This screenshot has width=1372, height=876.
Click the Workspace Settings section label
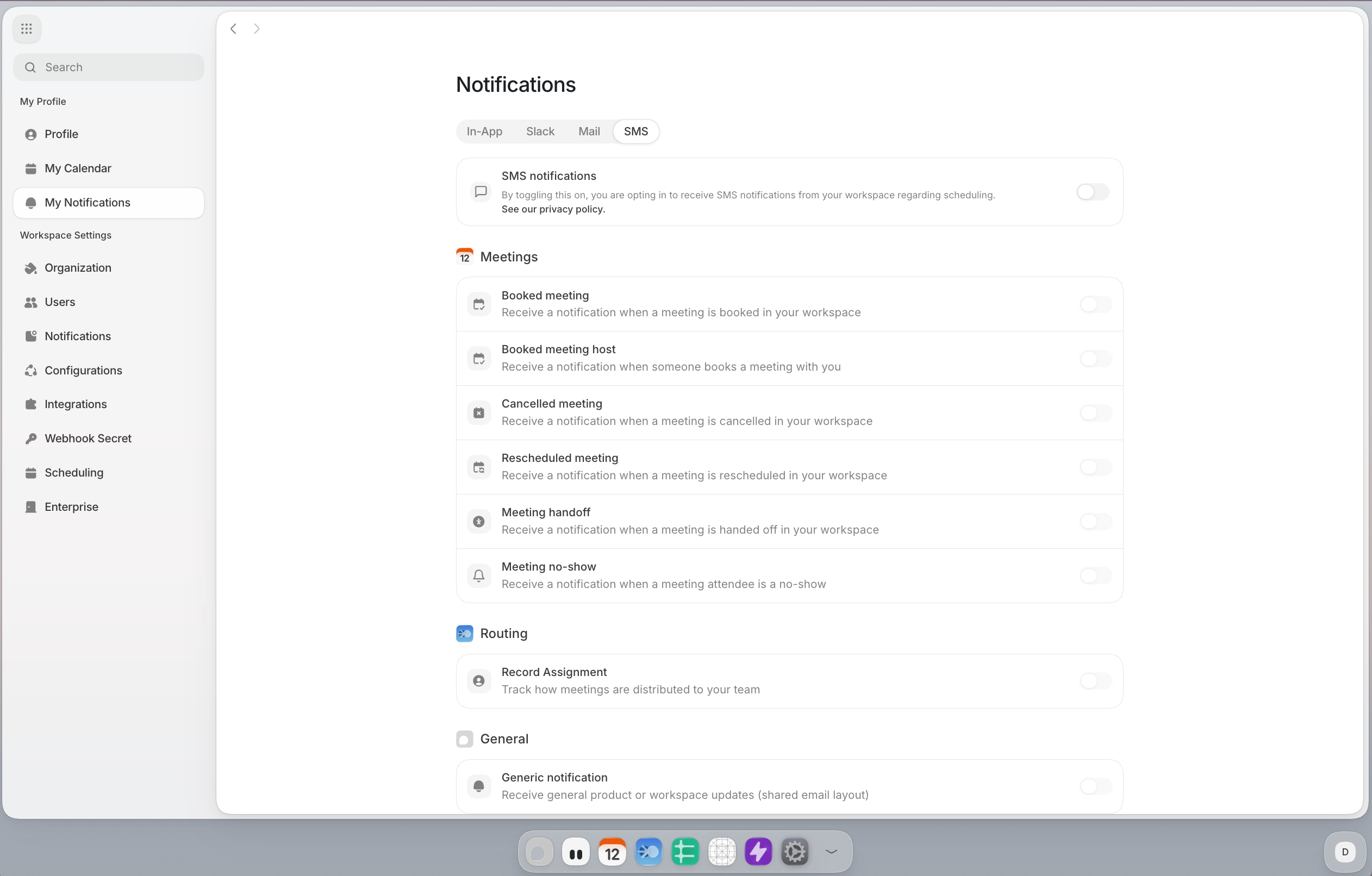[66, 235]
